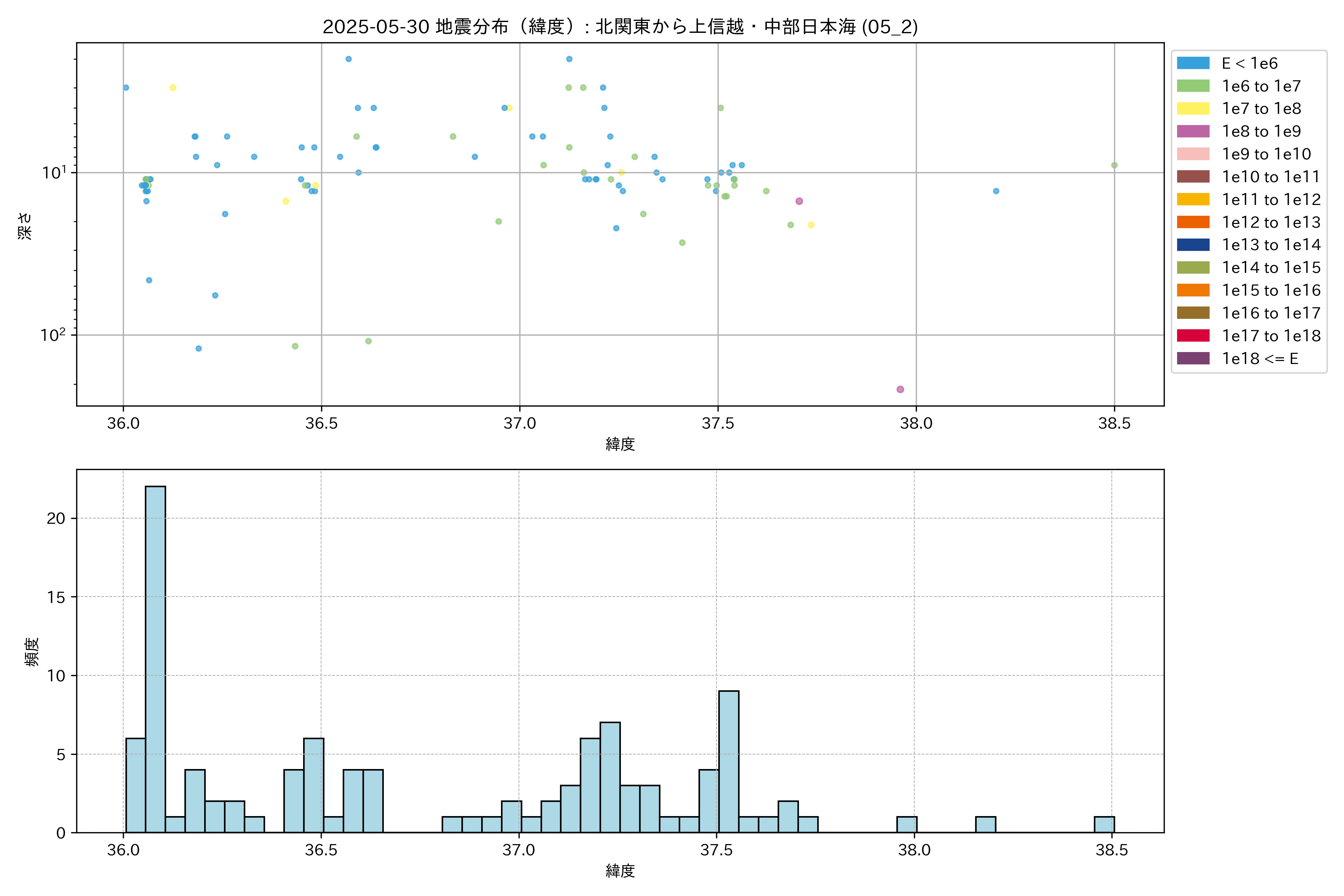The image size is (1344, 896).
Task: Click the 深さ y-axis label of the scatter plot
Action: pyautogui.click(x=25, y=226)
